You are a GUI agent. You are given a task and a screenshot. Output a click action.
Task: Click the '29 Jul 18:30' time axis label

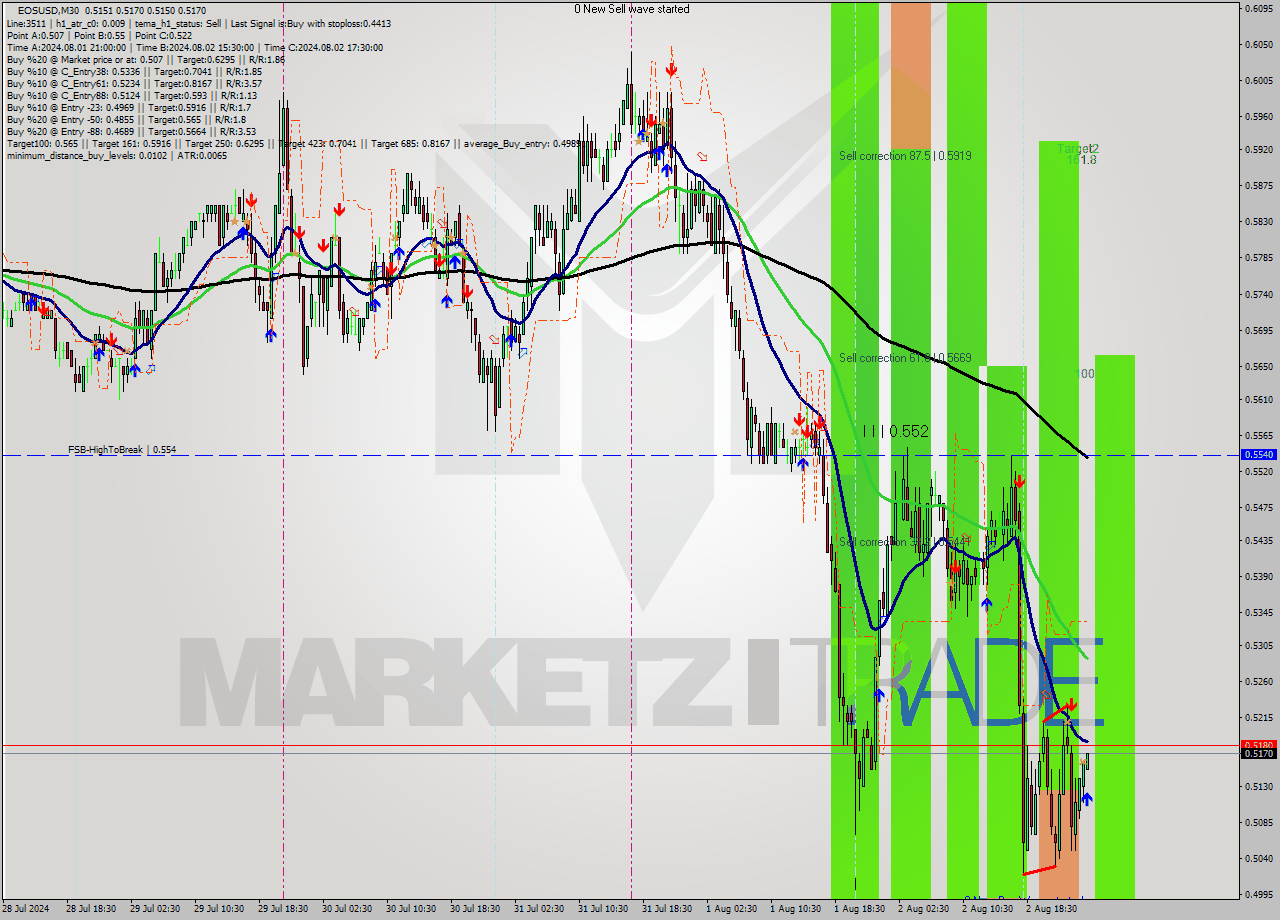284,909
